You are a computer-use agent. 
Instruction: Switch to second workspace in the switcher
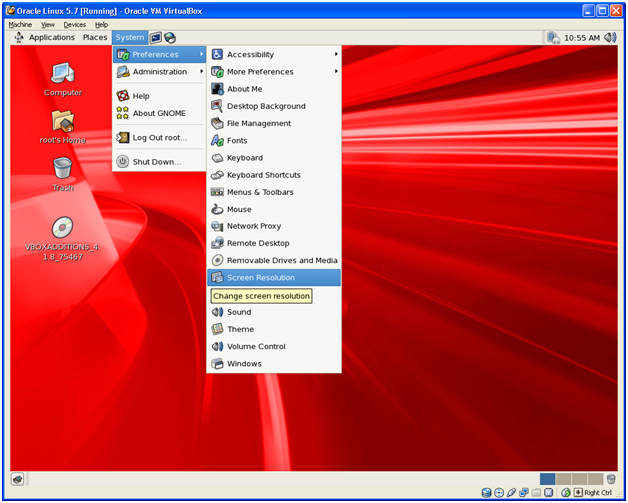(563, 479)
